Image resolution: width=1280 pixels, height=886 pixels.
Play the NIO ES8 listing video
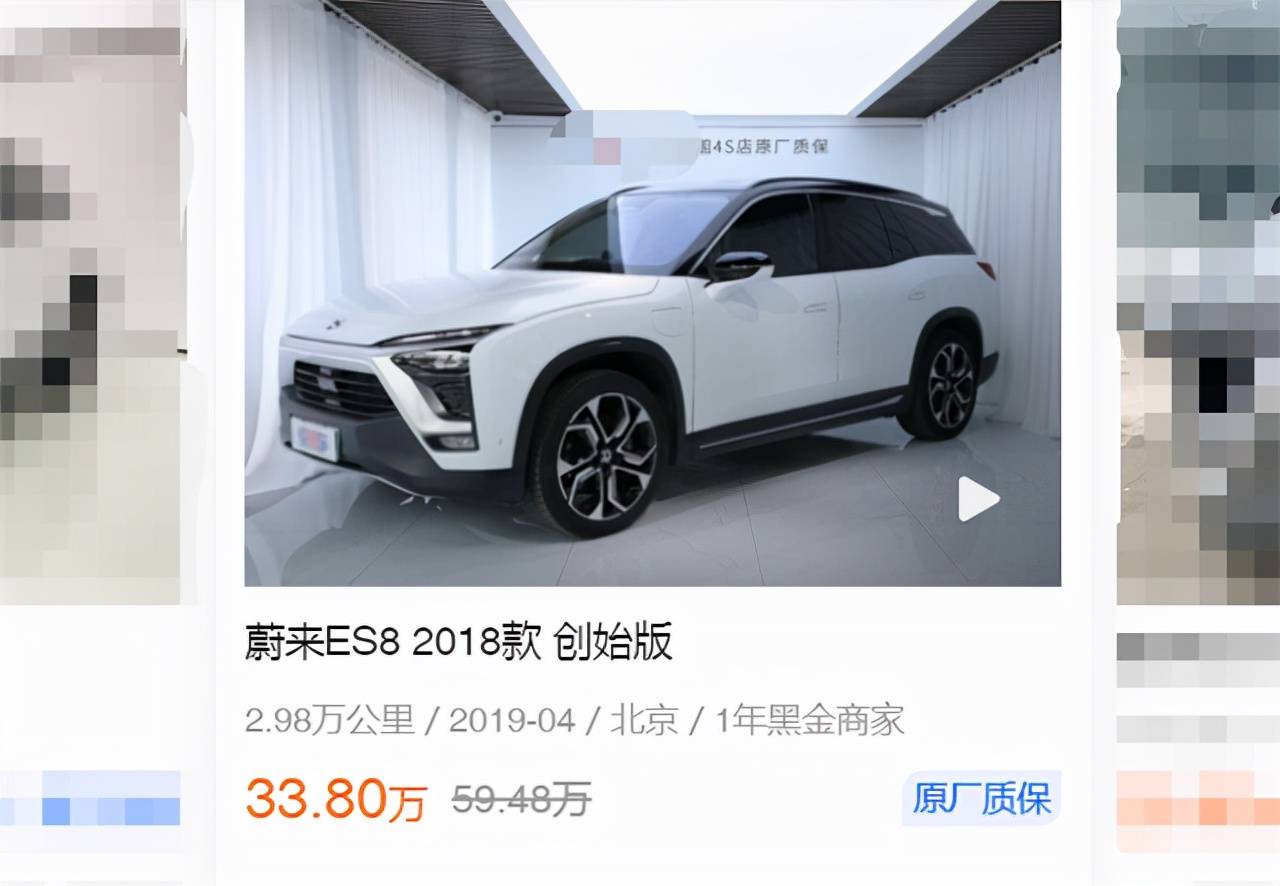point(978,499)
